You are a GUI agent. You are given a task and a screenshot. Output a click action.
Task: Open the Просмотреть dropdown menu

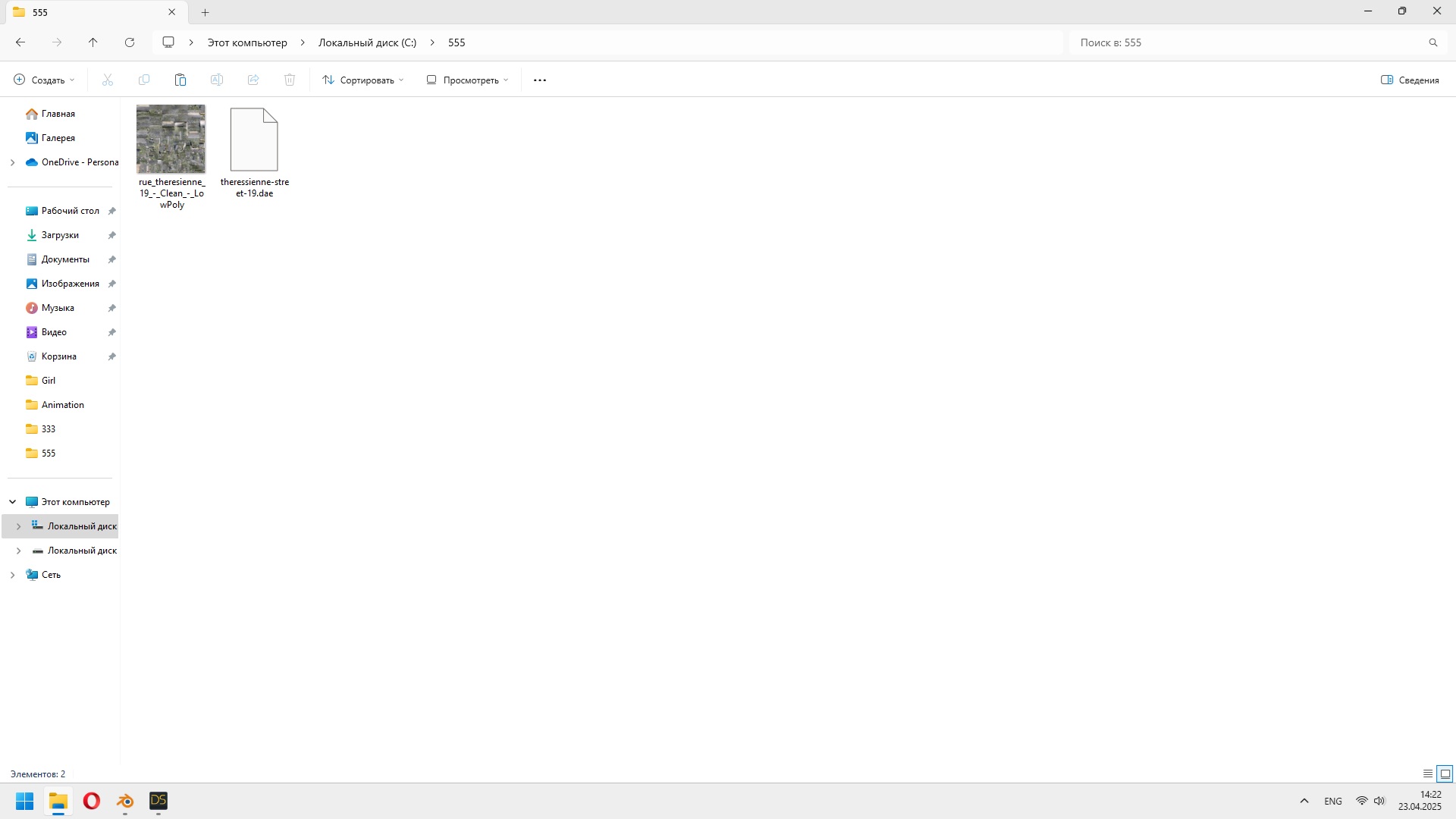click(x=468, y=80)
